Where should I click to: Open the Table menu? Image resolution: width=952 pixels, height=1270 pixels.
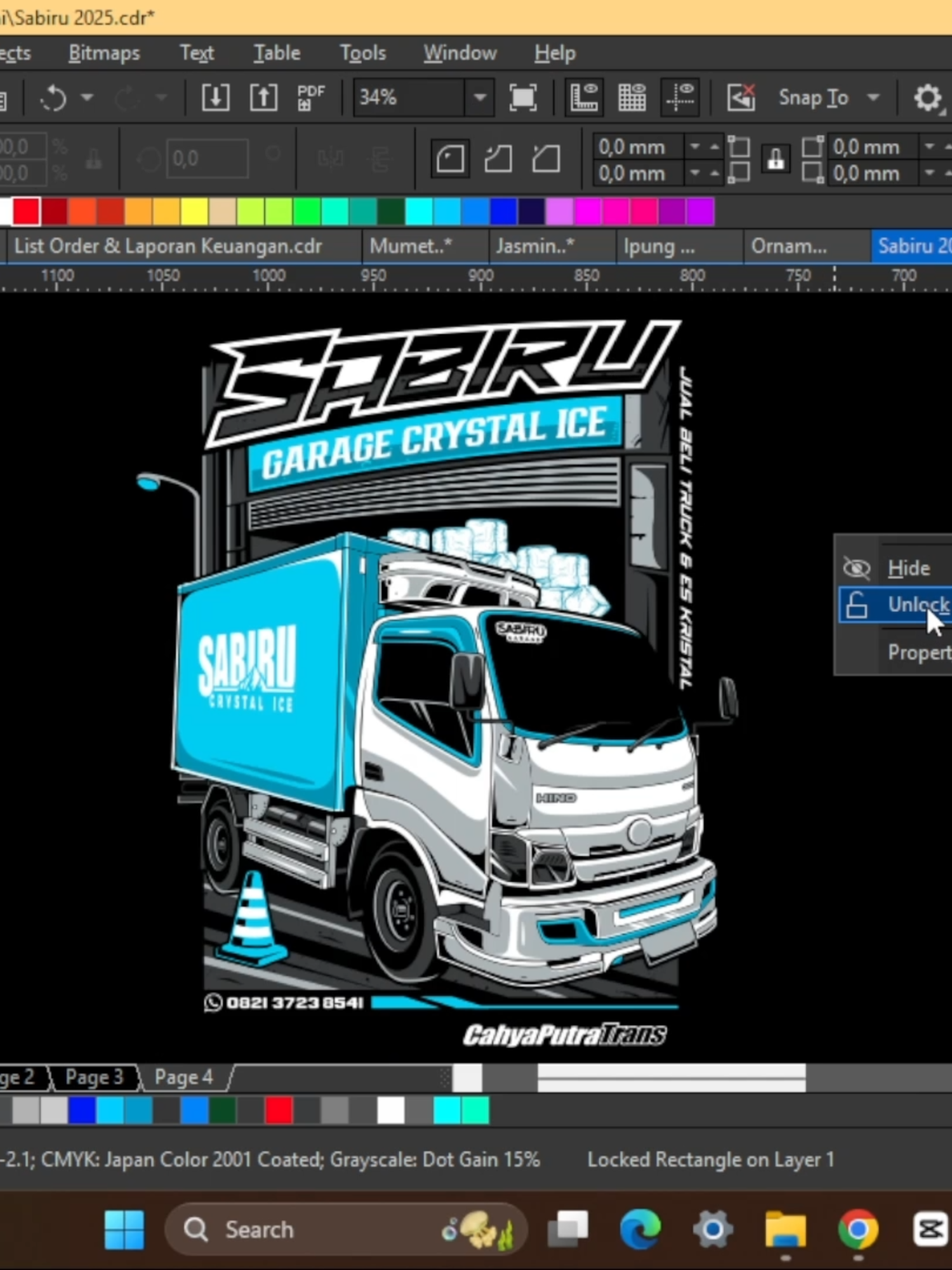[277, 53]
